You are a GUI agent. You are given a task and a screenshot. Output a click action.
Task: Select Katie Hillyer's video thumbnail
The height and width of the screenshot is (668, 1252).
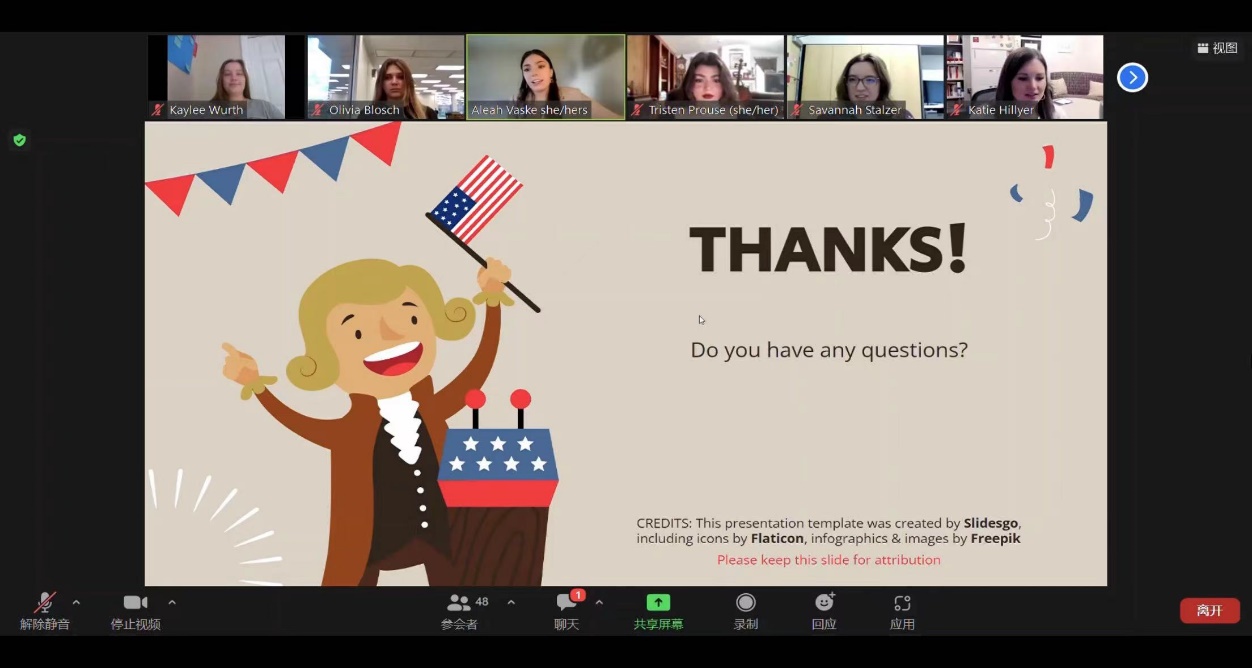(x=1025, y=77)
